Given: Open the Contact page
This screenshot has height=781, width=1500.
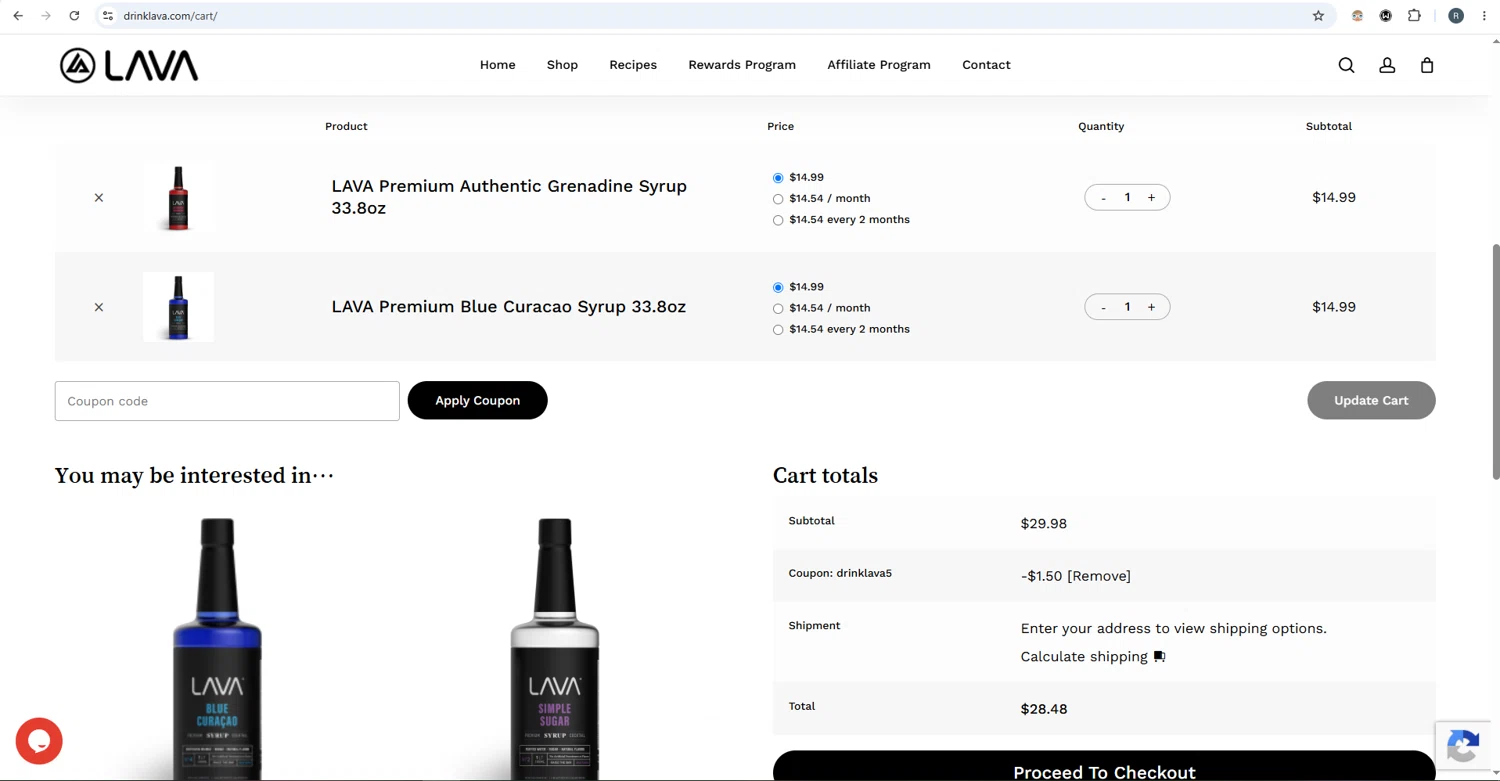Looking at the screenshot, I should pos(986,65).
